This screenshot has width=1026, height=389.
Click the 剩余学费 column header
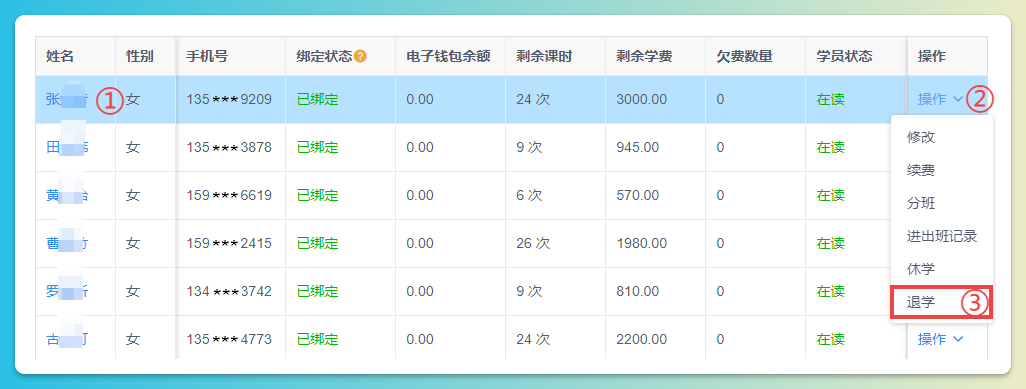644,56
